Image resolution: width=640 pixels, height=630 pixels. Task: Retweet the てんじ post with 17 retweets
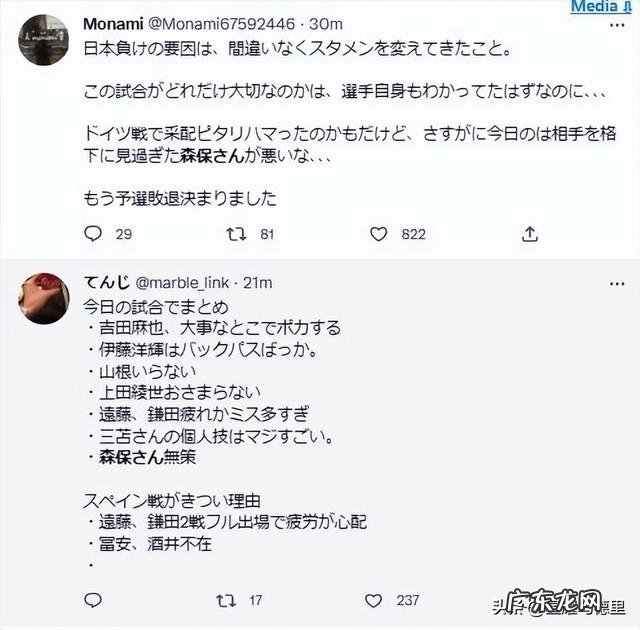point(227,600)
